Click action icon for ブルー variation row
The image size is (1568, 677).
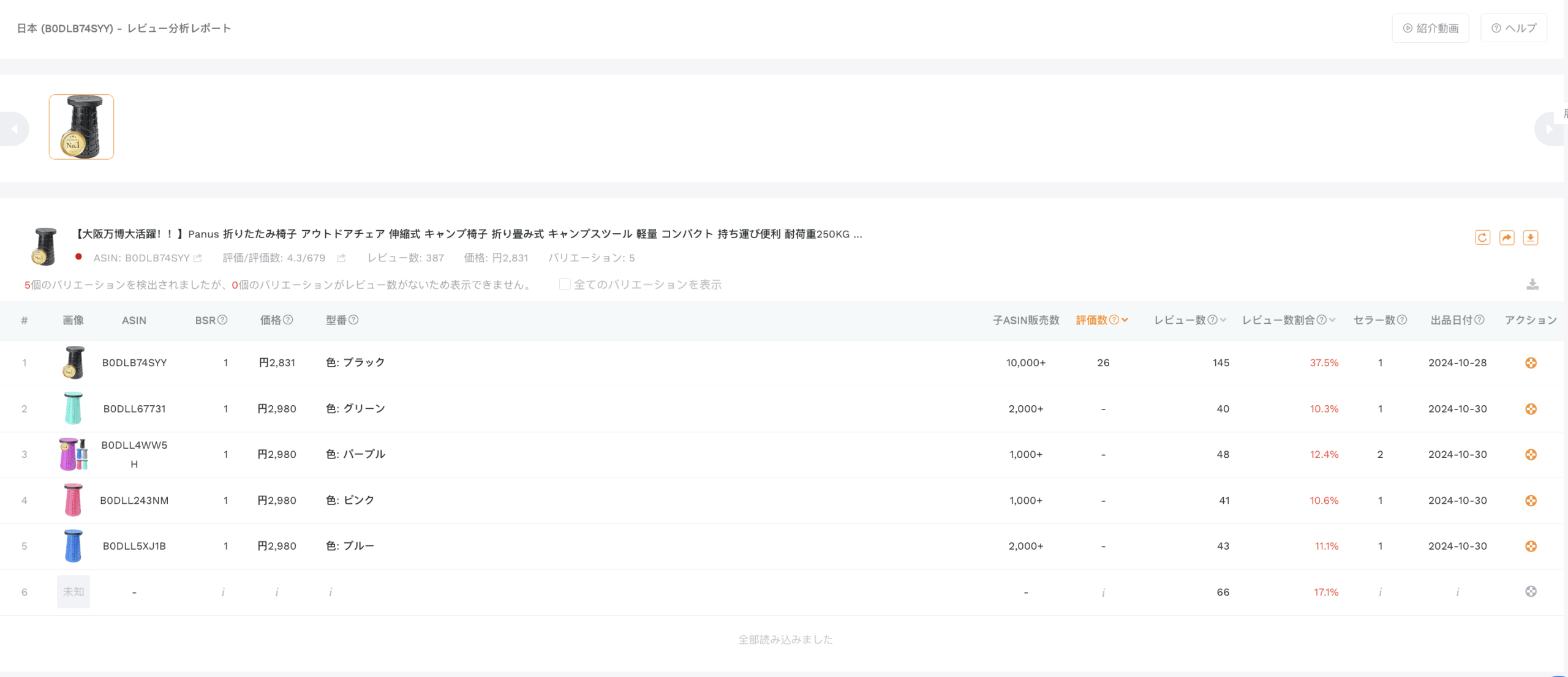[x=1531, y=546]
